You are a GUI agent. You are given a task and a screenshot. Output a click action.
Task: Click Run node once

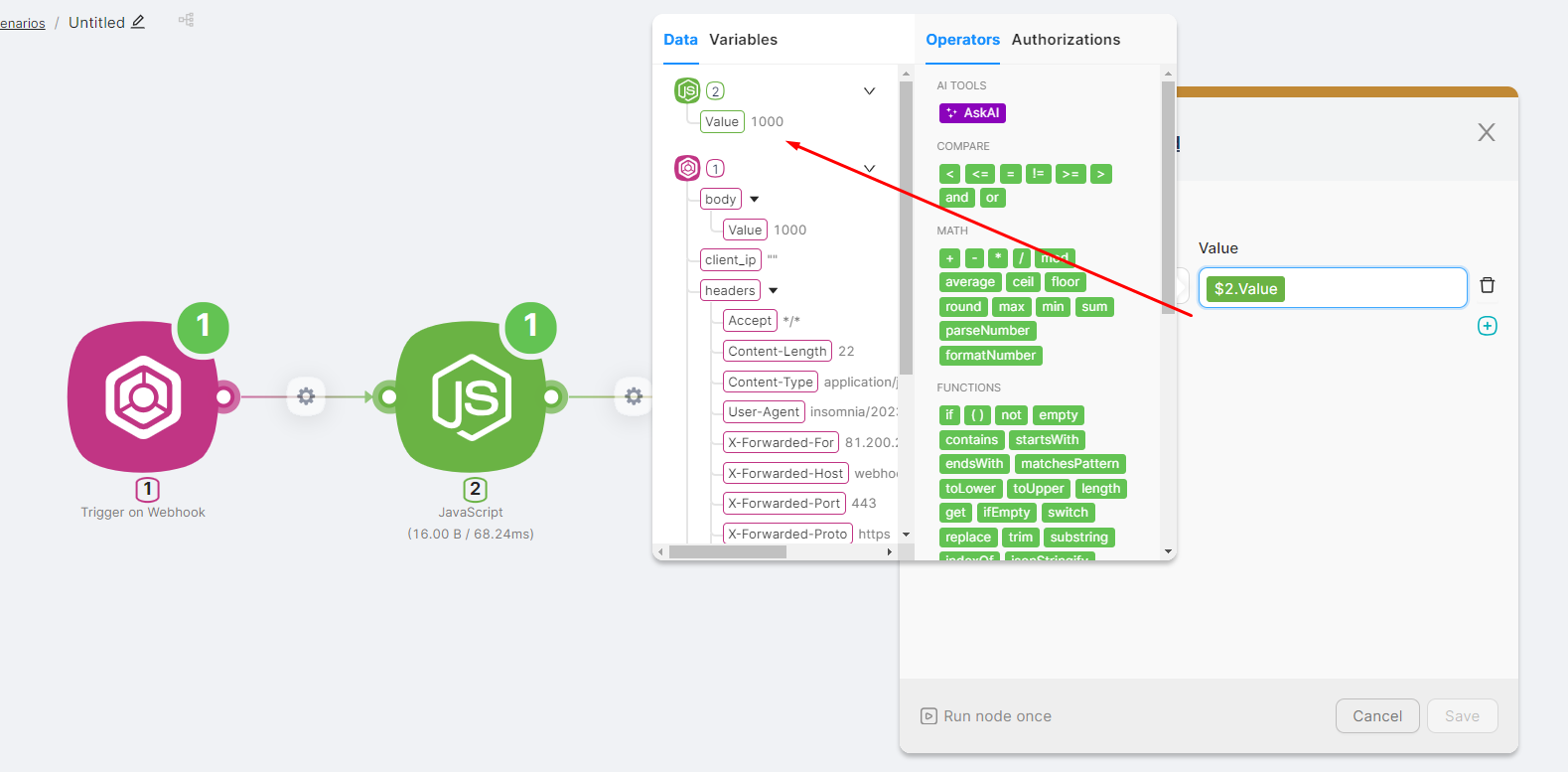coord(986,716)
